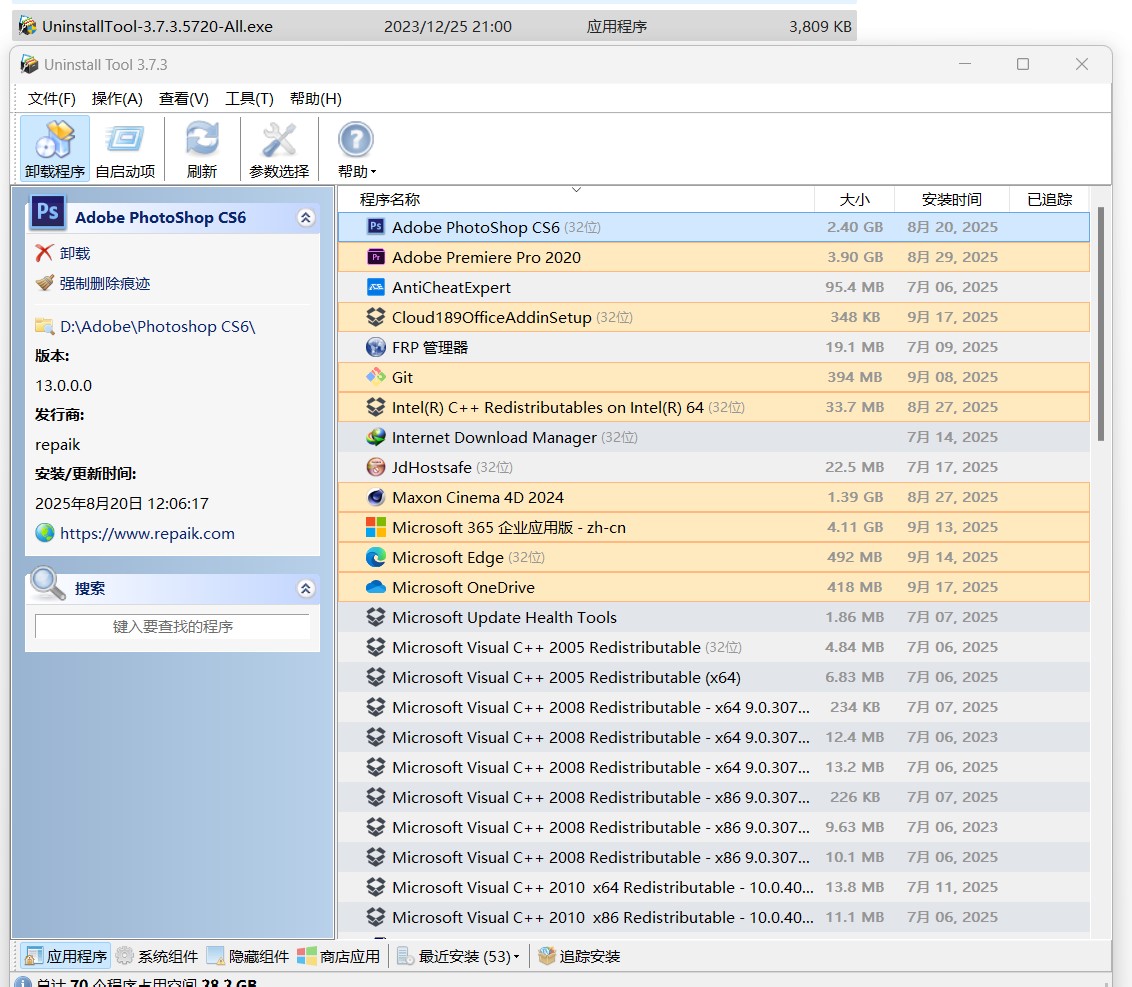The image size is (1132, 987).
Task: Click the Git program icon in list
Action: [376, 377]
